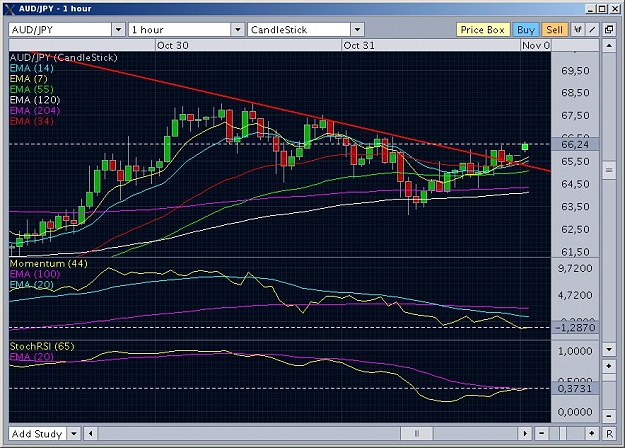Click the horizontal scroll left arrow
The width and height of the screenshot is (625, 448).
point(91,434)
